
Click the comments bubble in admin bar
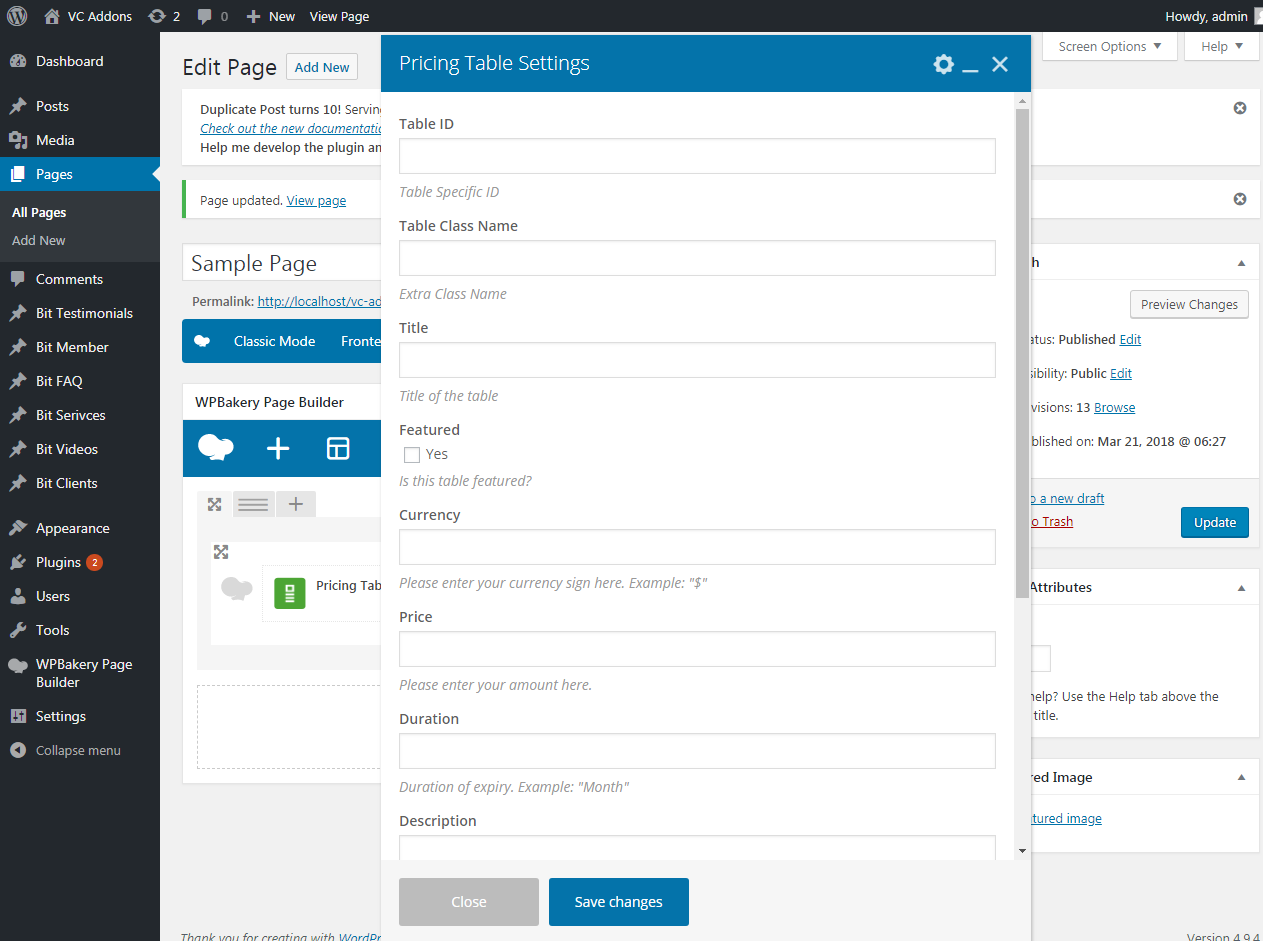(211, 16)
